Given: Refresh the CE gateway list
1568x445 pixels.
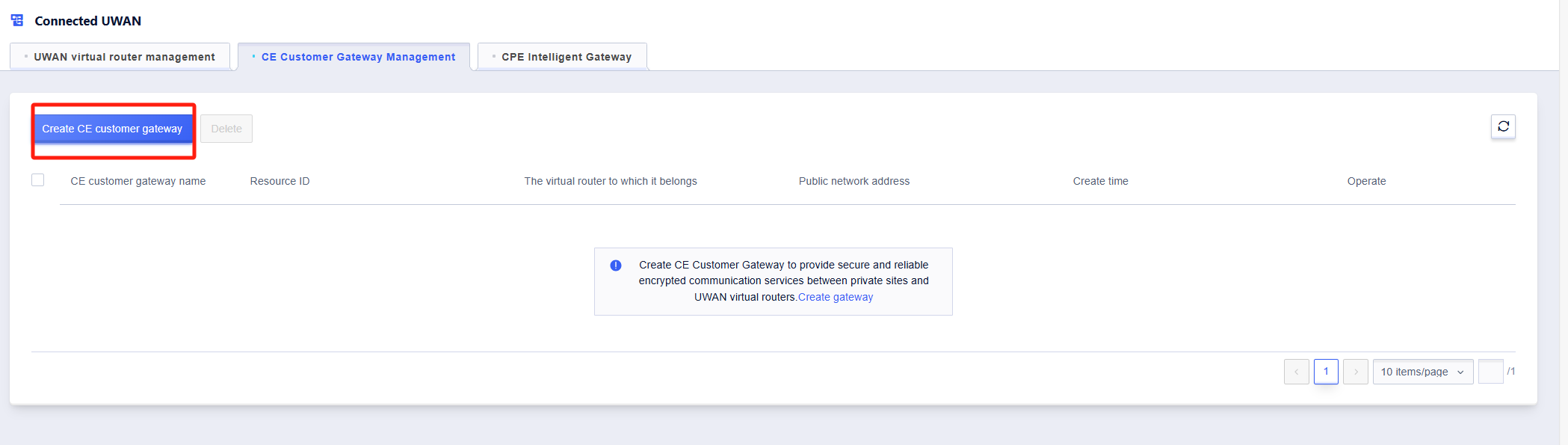Looking at the screenshot, I should (x=1503, y=126).
